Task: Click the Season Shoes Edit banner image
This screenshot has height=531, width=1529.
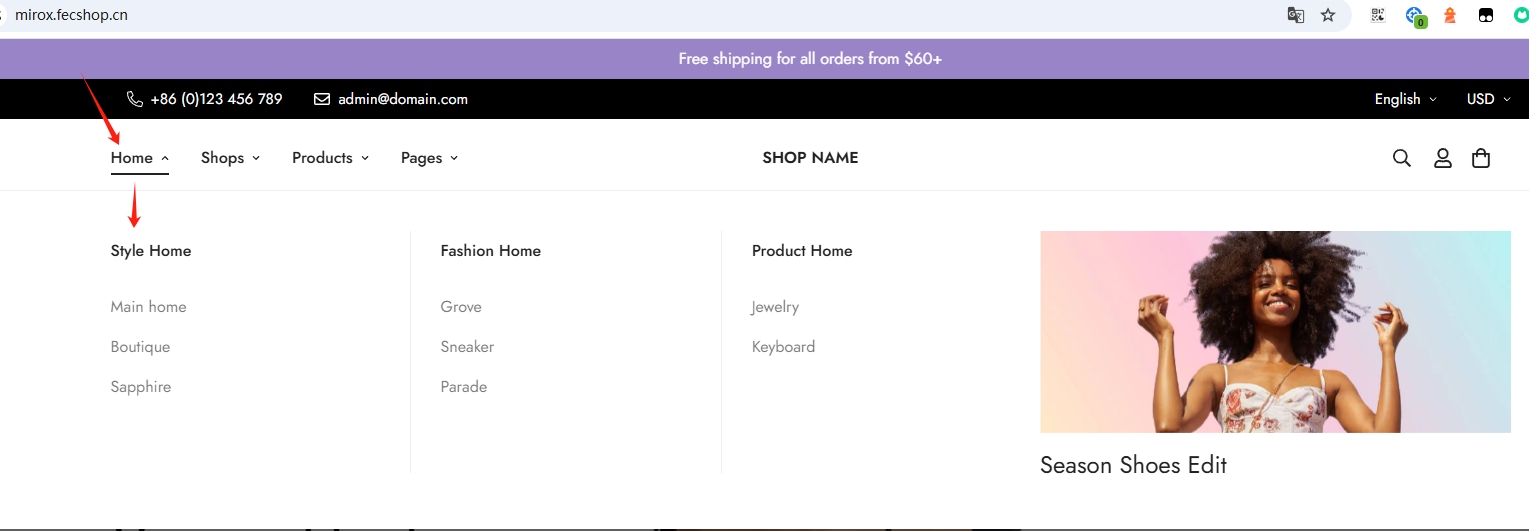Action: tap(1275, 332)
